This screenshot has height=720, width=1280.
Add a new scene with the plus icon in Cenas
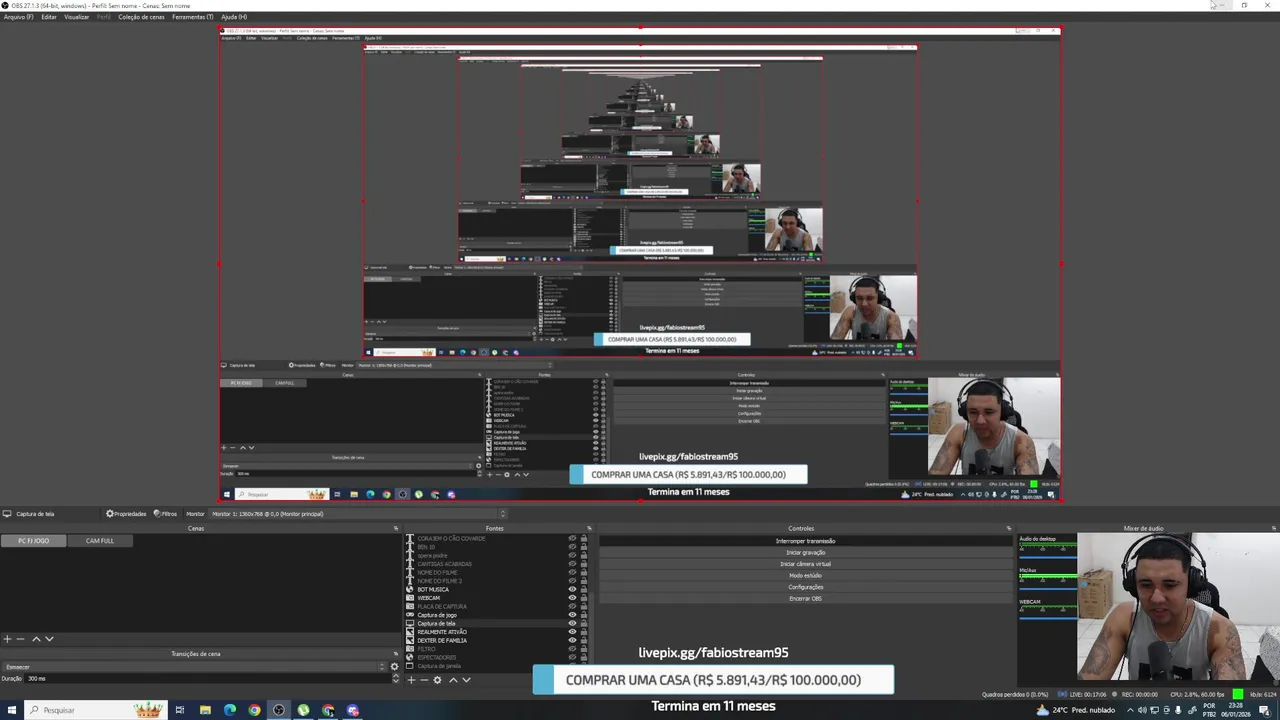pyautogui.click(x=7, y=638)
